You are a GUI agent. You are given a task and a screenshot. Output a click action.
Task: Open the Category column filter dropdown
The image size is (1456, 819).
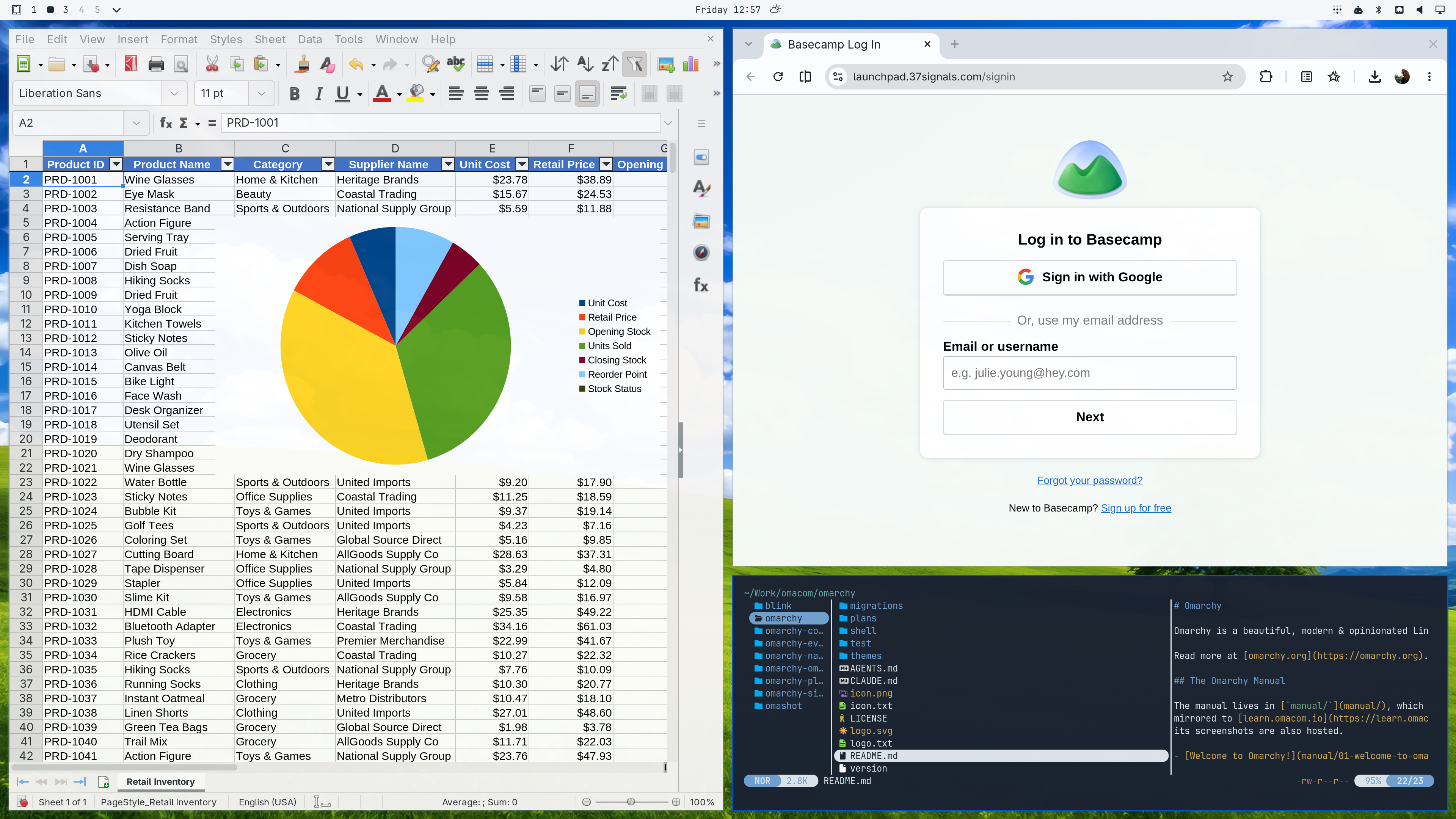coord(328,164)
